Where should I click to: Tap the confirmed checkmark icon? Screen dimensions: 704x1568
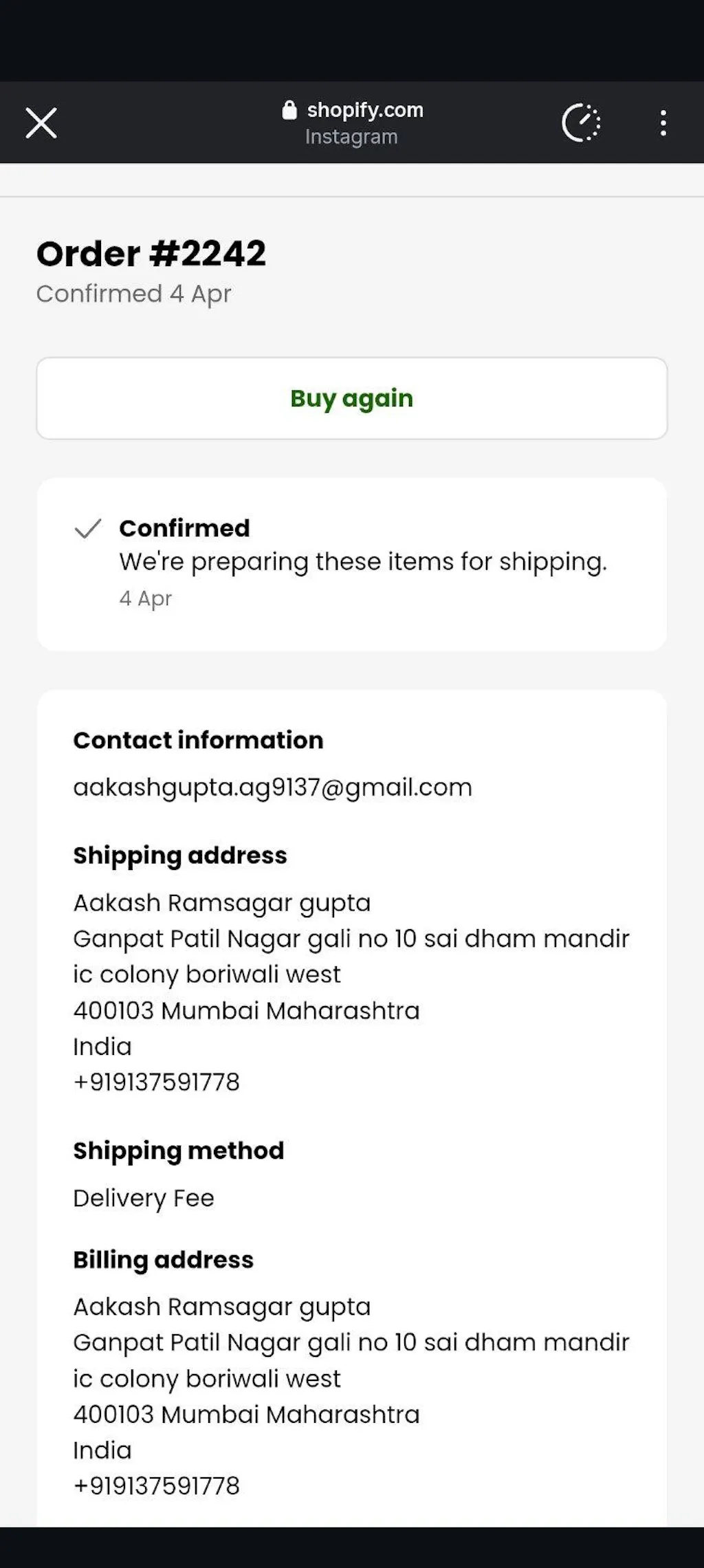(x=88, y=528)
